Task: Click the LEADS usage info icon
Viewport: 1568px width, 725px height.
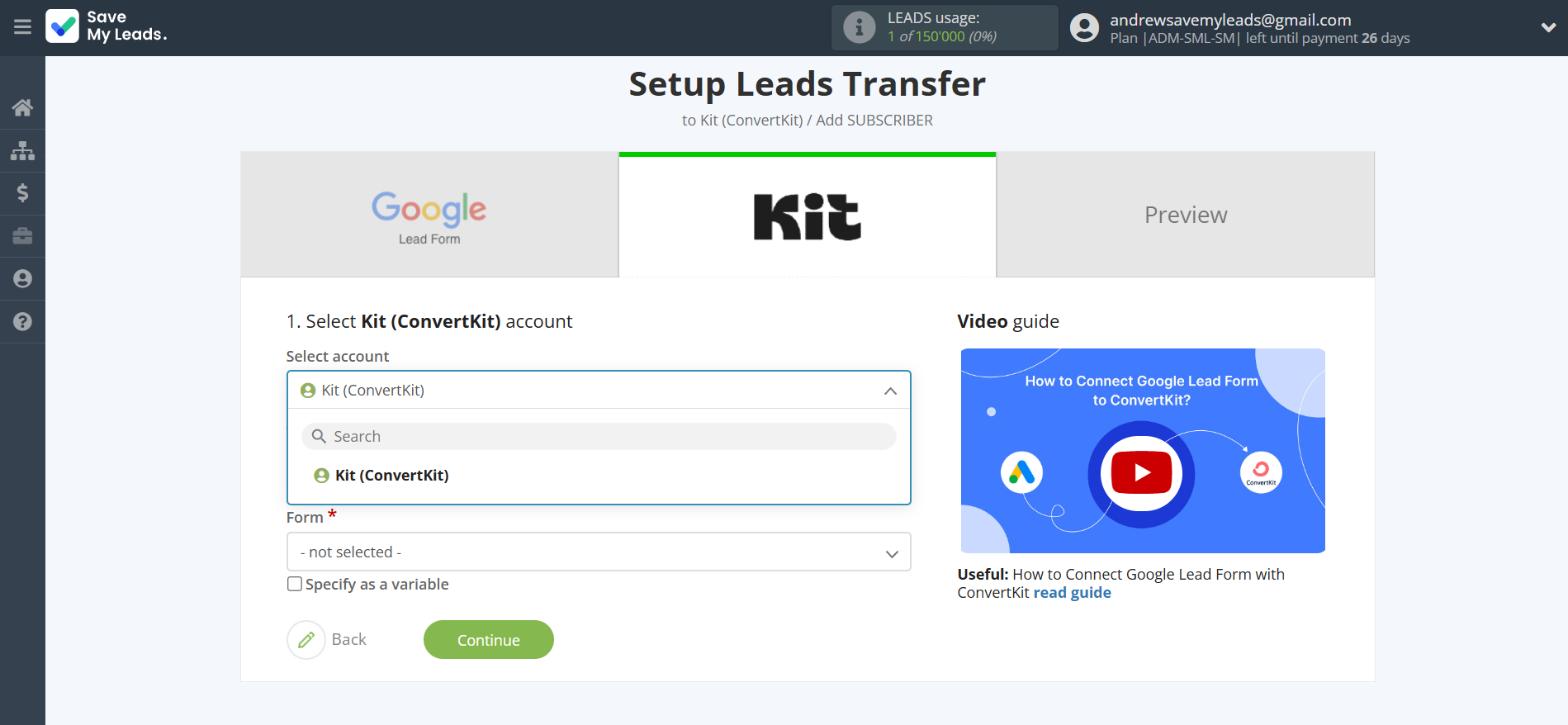Action: tap(859, 27)
